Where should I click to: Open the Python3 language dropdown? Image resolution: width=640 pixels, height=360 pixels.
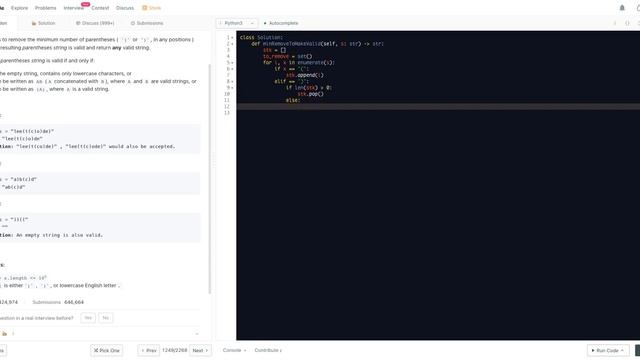236,23
